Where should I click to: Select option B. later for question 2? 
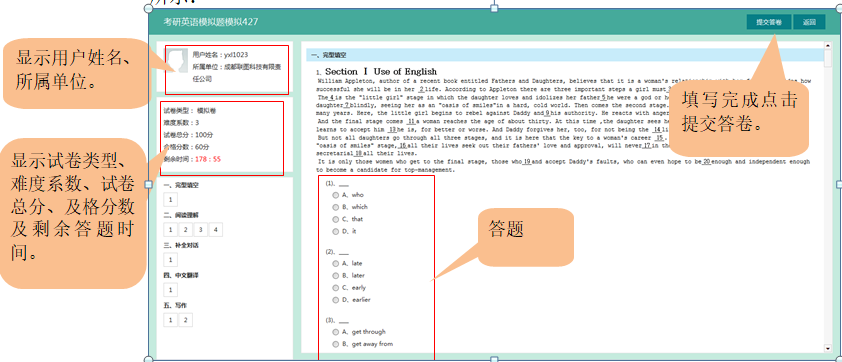(336, 276)
